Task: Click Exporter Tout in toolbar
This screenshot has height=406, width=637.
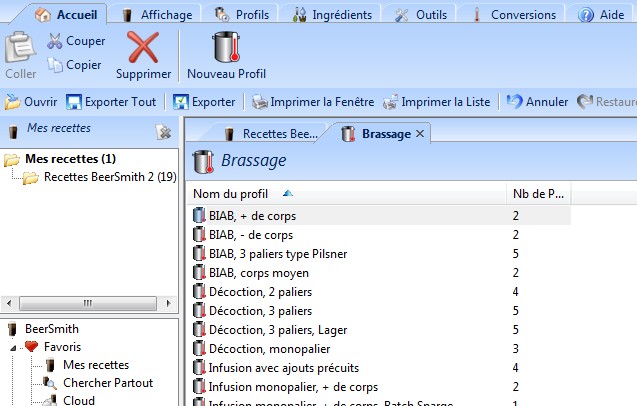Action: click(111, 102)
